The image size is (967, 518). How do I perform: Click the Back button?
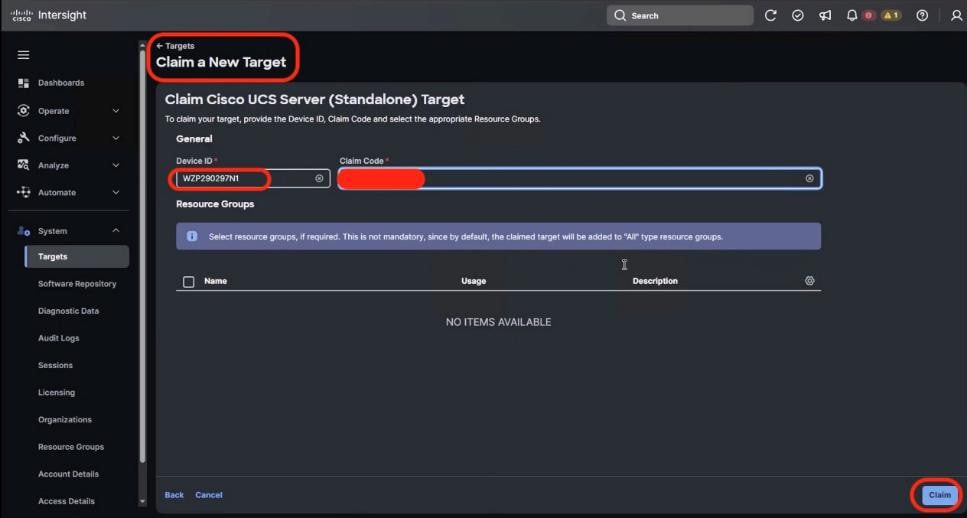174,495
